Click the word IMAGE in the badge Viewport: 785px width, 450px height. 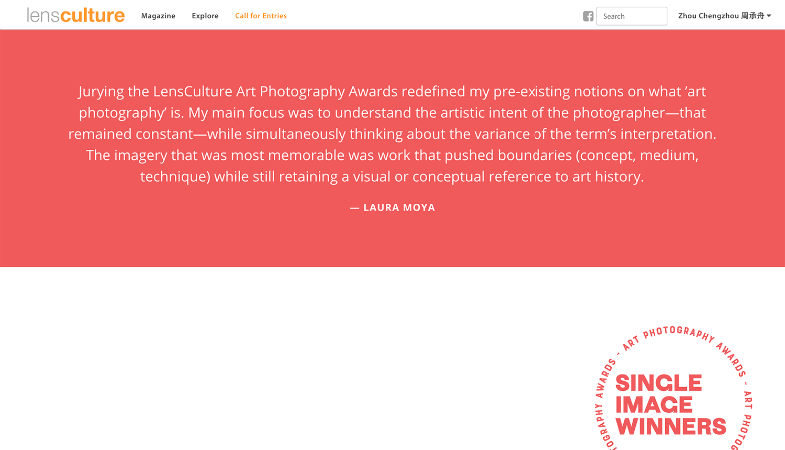click(654, 405)
